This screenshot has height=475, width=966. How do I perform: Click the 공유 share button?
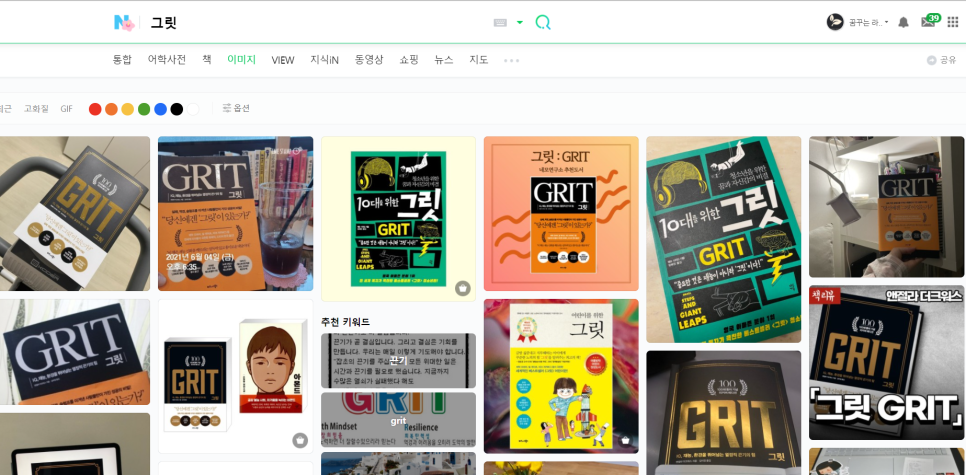(941, 60)
